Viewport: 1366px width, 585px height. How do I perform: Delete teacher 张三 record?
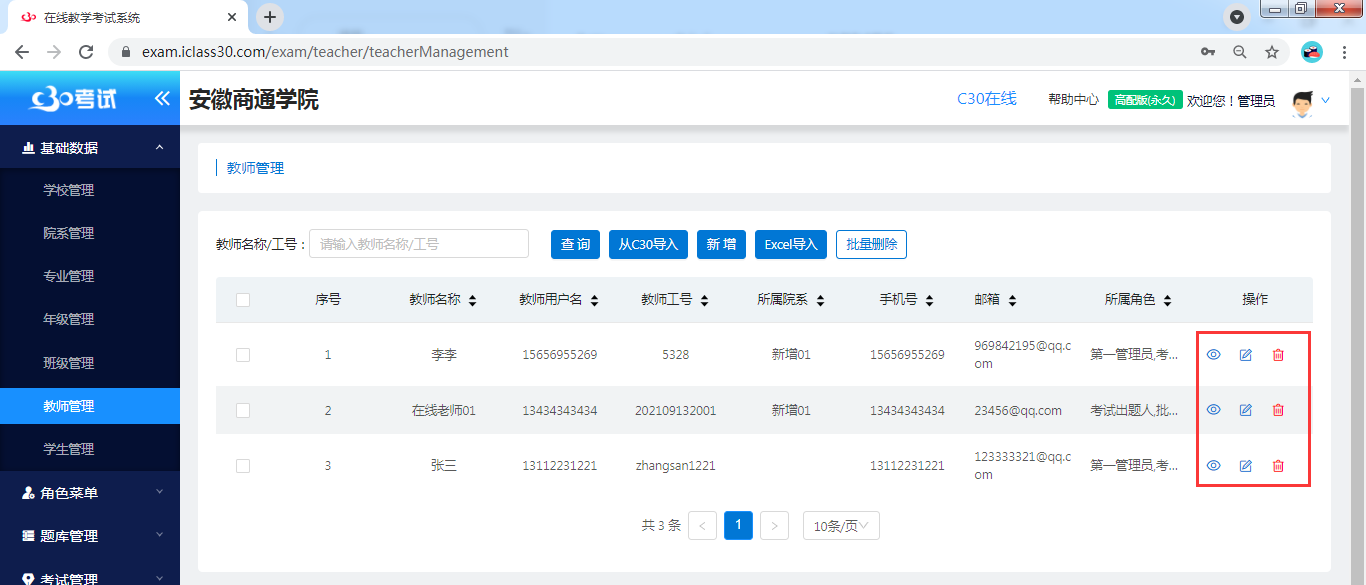coord(1278,466)
